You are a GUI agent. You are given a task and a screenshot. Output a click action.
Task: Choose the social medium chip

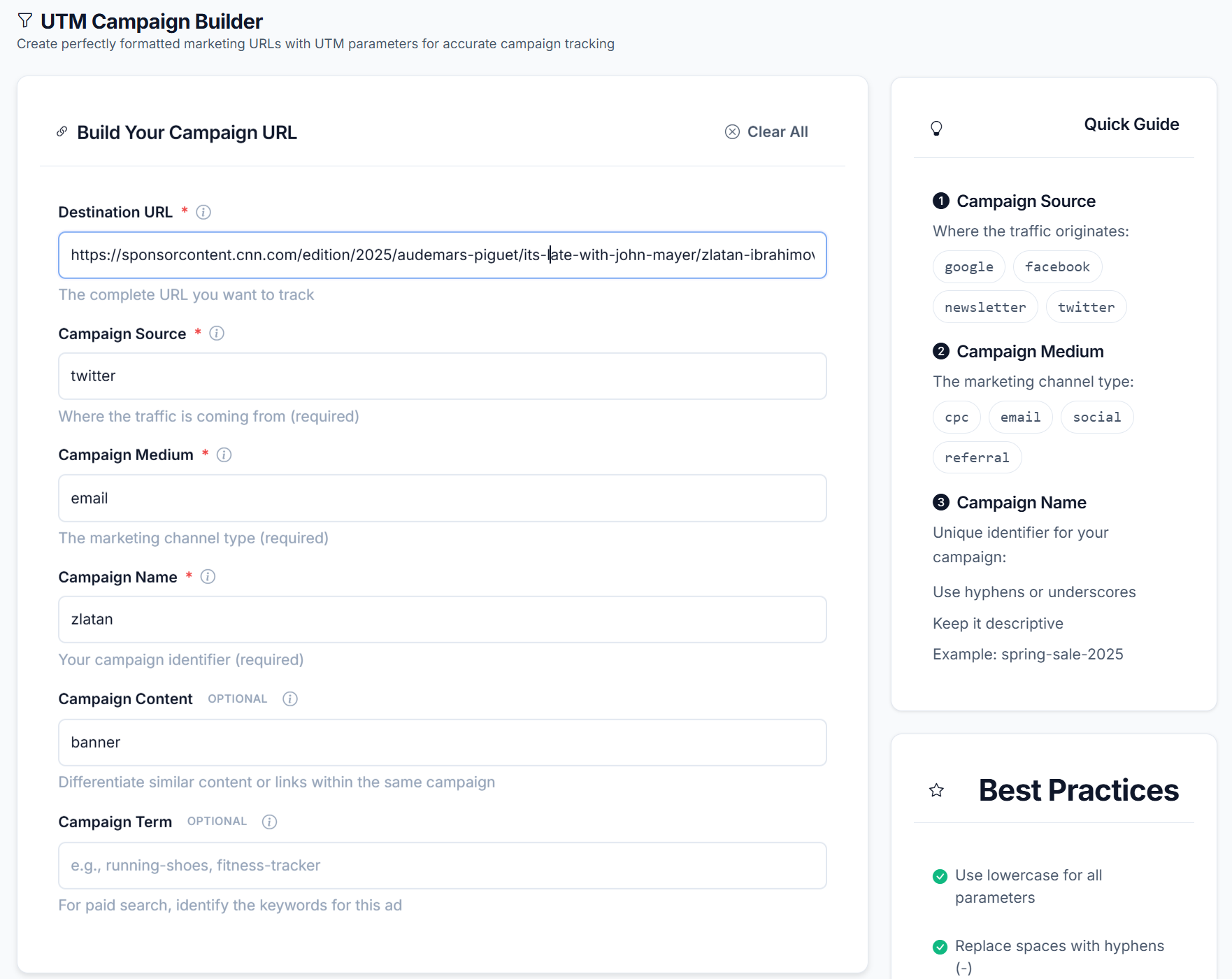click(x=1096, y=417)
